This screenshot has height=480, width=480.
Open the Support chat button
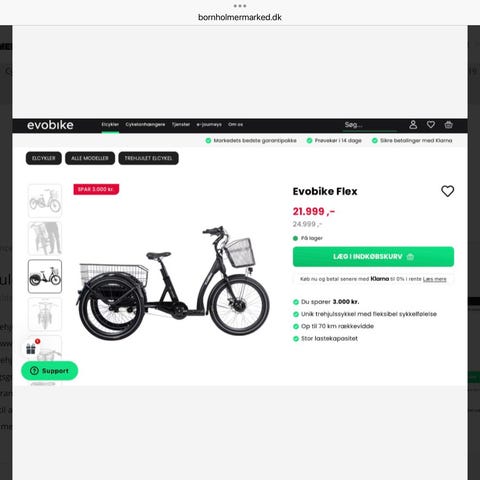pyautogui.click(x=50, y=371)
